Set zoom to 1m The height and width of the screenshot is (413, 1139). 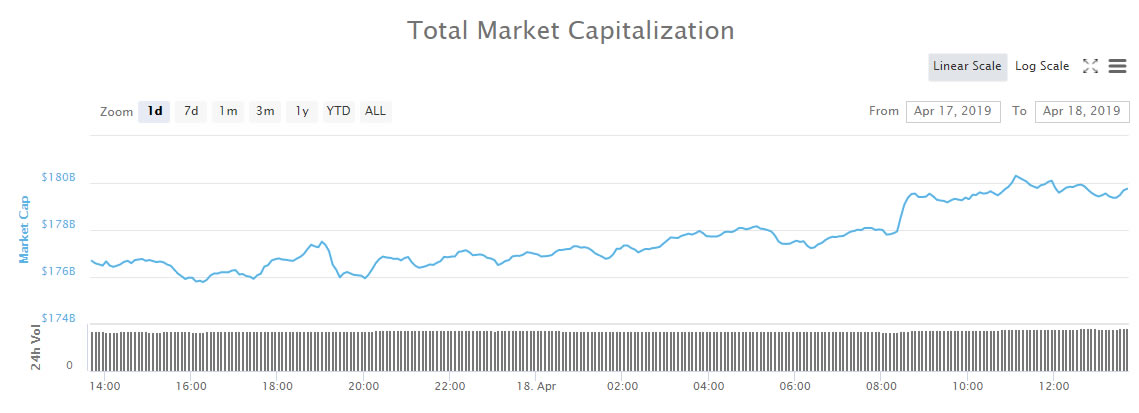[228, 111]
